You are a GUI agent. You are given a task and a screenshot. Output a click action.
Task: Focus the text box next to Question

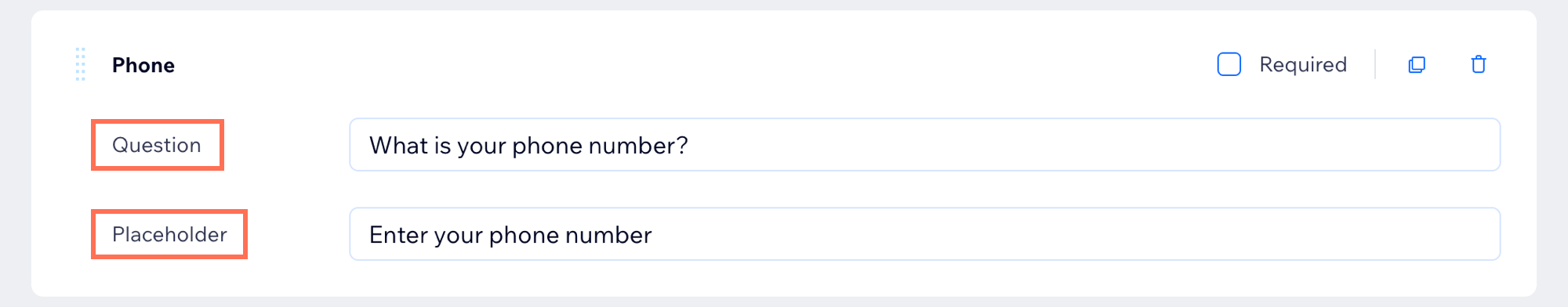tap(924, 145)
